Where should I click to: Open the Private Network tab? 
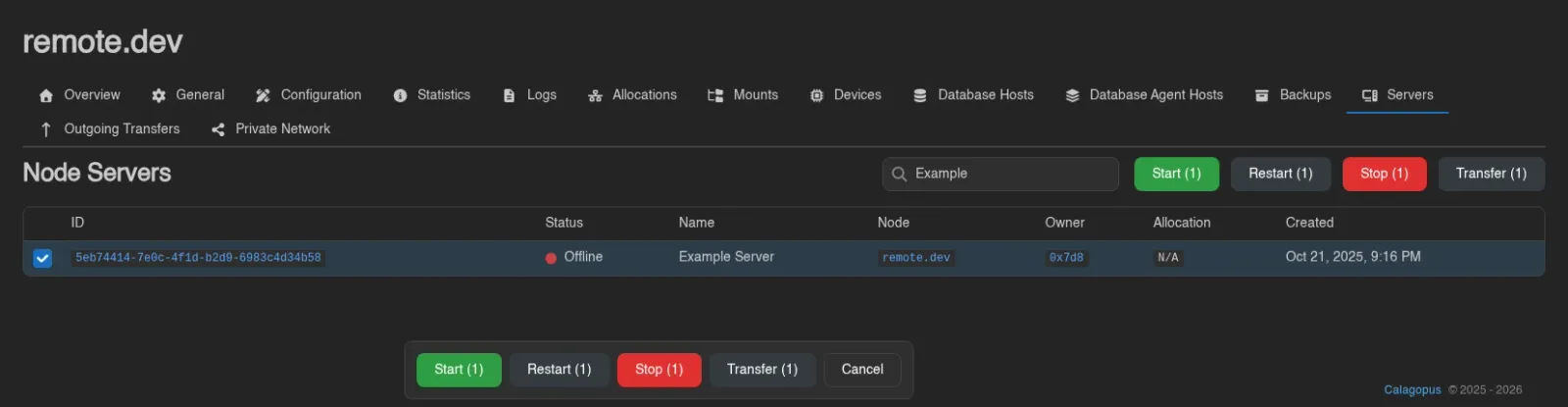click(x=271, y=128)
